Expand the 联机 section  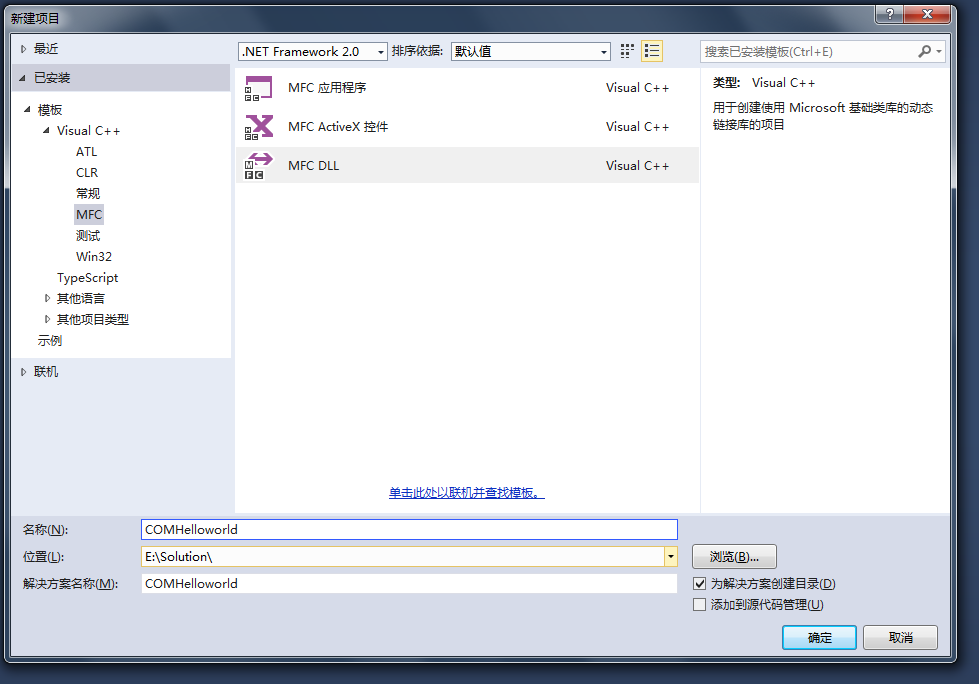pos(23,372)
